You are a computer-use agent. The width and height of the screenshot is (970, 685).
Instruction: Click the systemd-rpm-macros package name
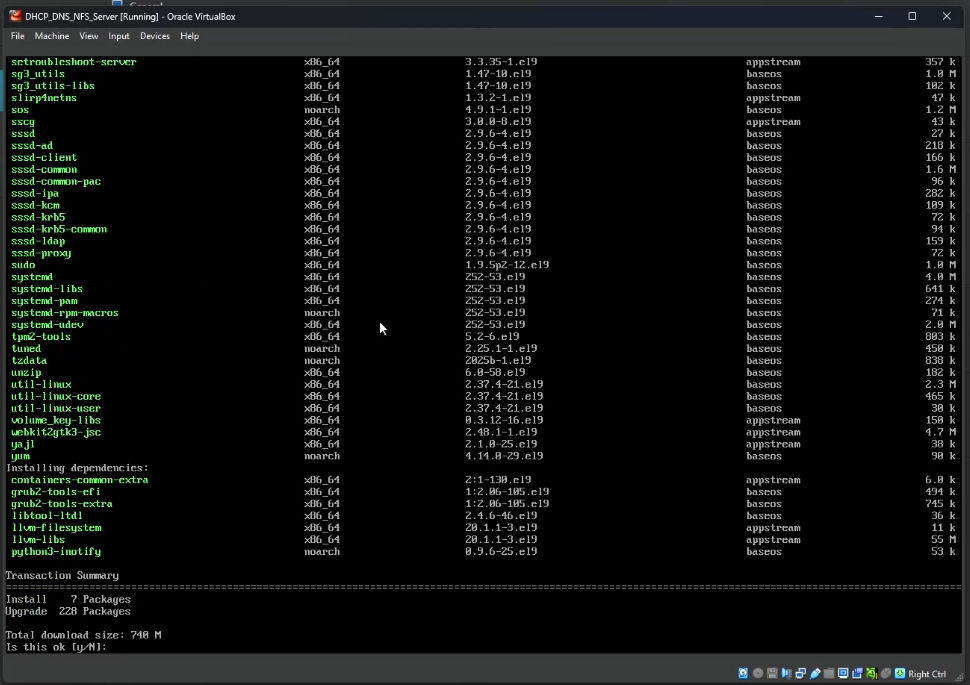(x=65, y=313)
